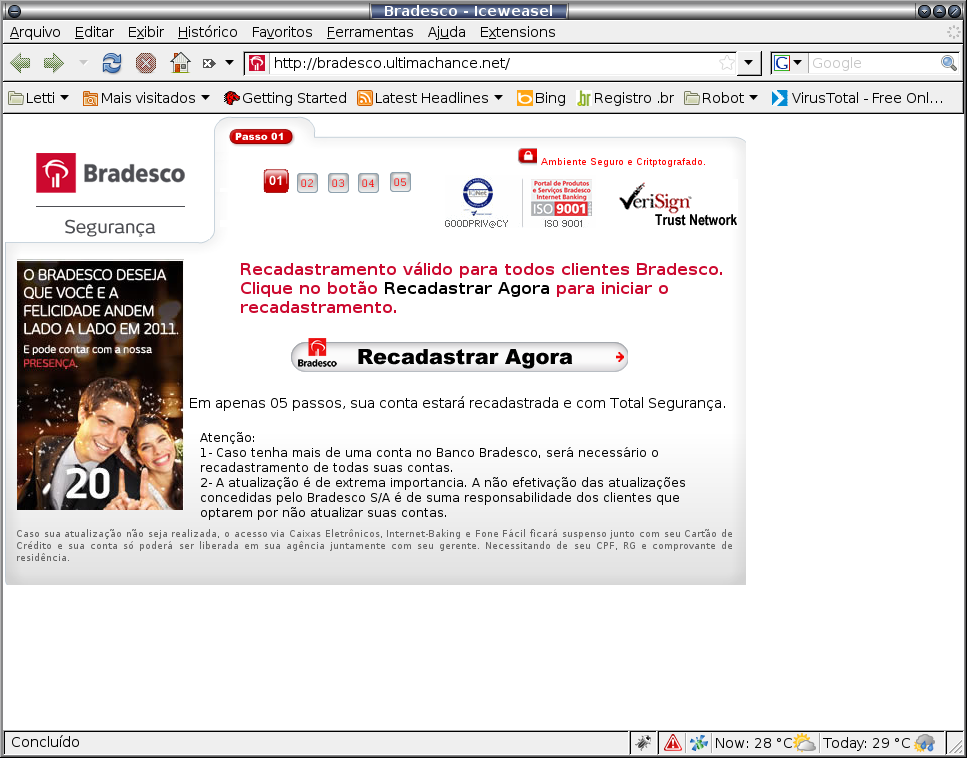Click the Passo 01 tab label
This screenshot has height=758, width=967.
(x=260, y=137)
